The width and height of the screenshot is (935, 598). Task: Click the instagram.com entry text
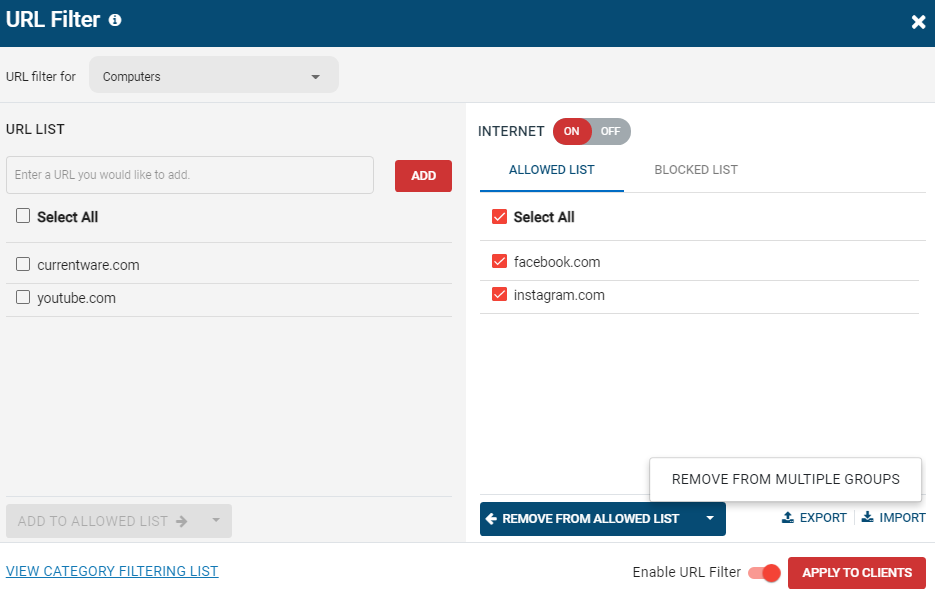pos(559,295)
